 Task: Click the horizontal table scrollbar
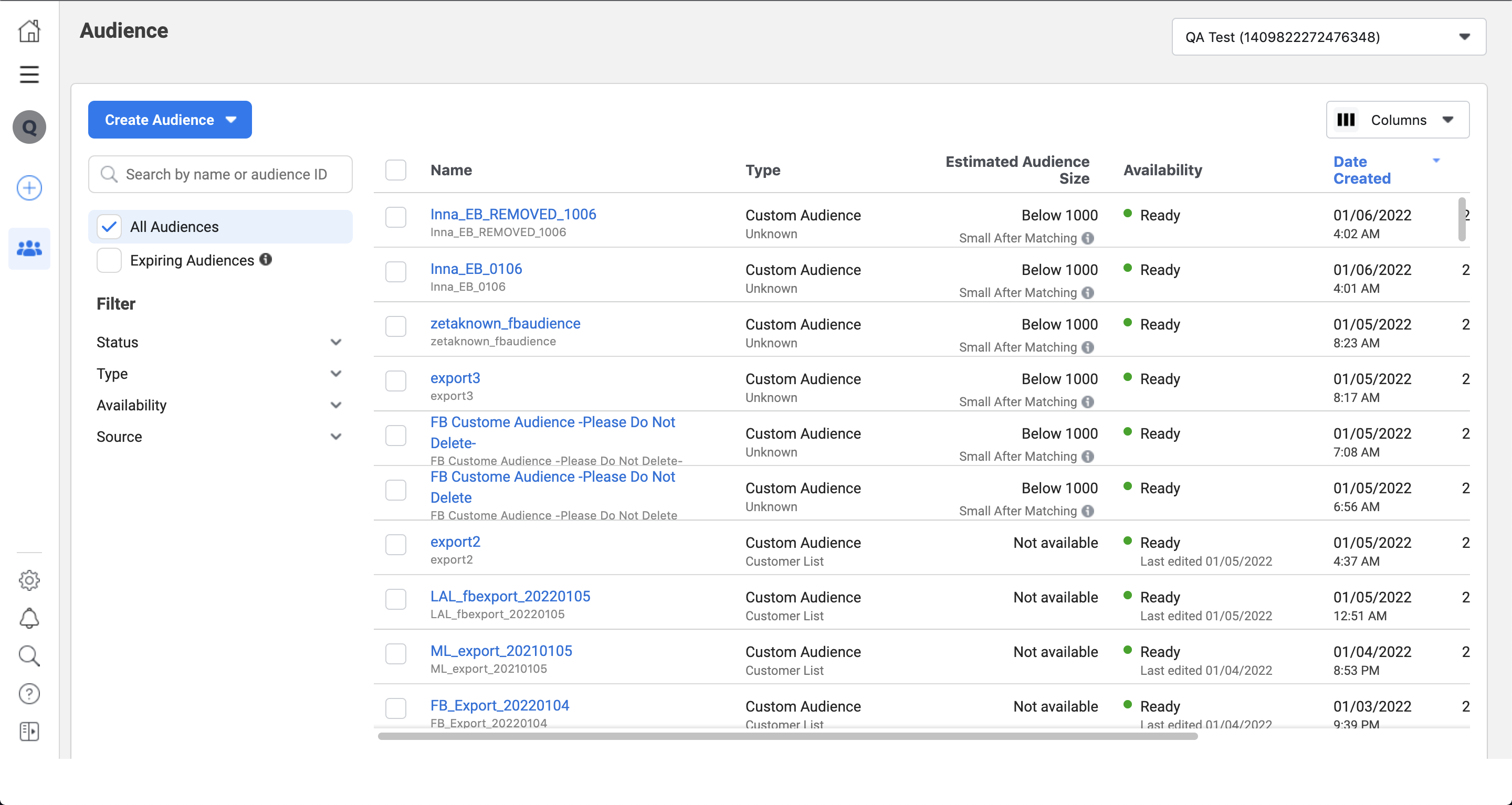click(786, 736)
